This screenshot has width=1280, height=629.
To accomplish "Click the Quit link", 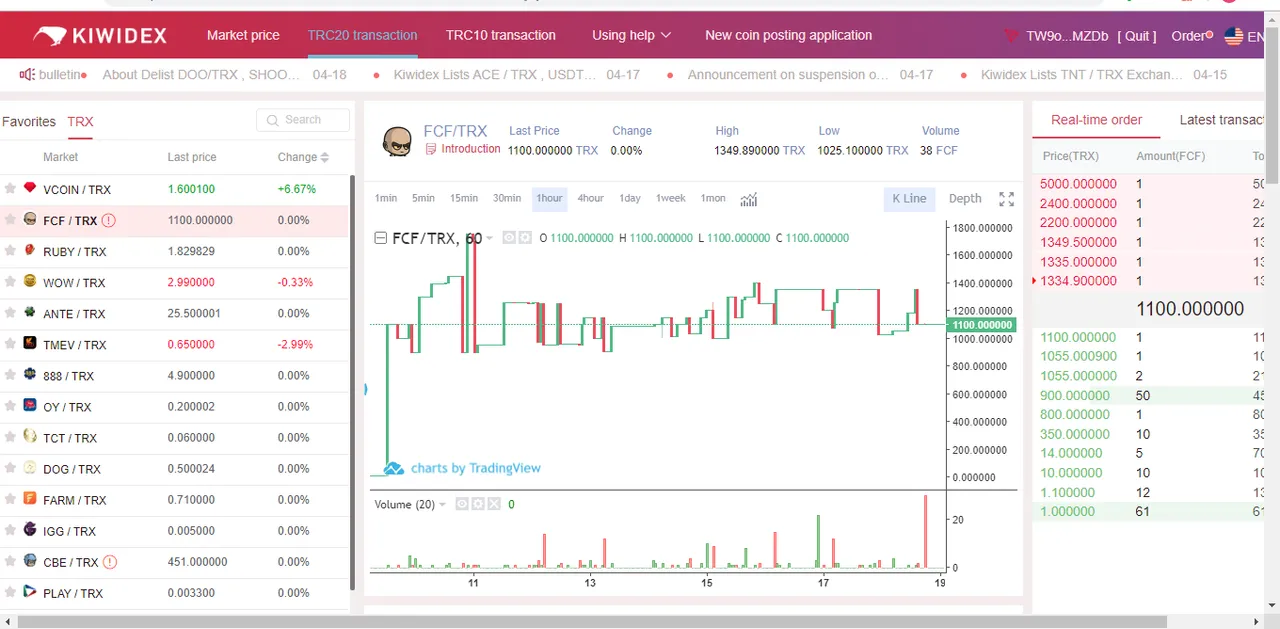I will [x=1137, y=36].
